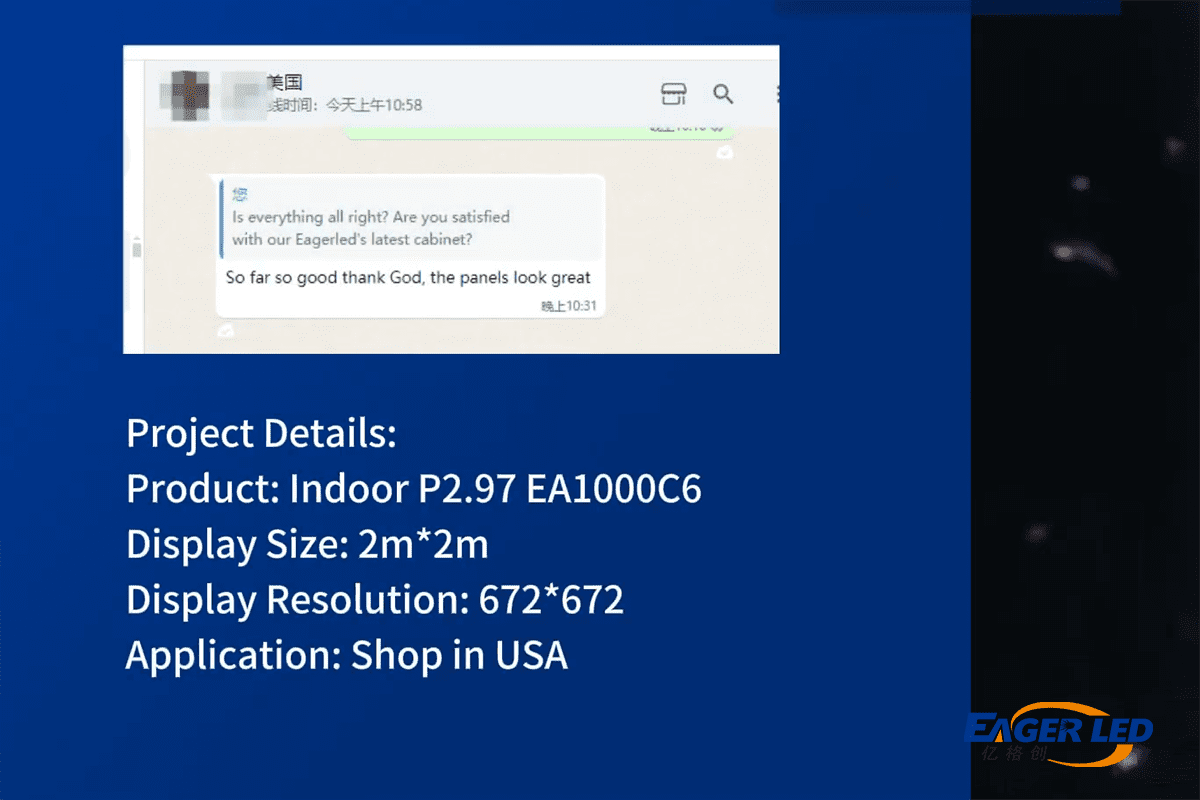Open the partially visible three-dot chat menu

(776, 94)
